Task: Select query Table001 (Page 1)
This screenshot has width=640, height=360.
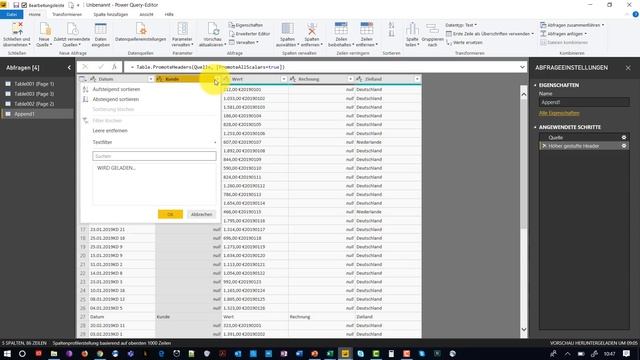Action: [34, 84]
